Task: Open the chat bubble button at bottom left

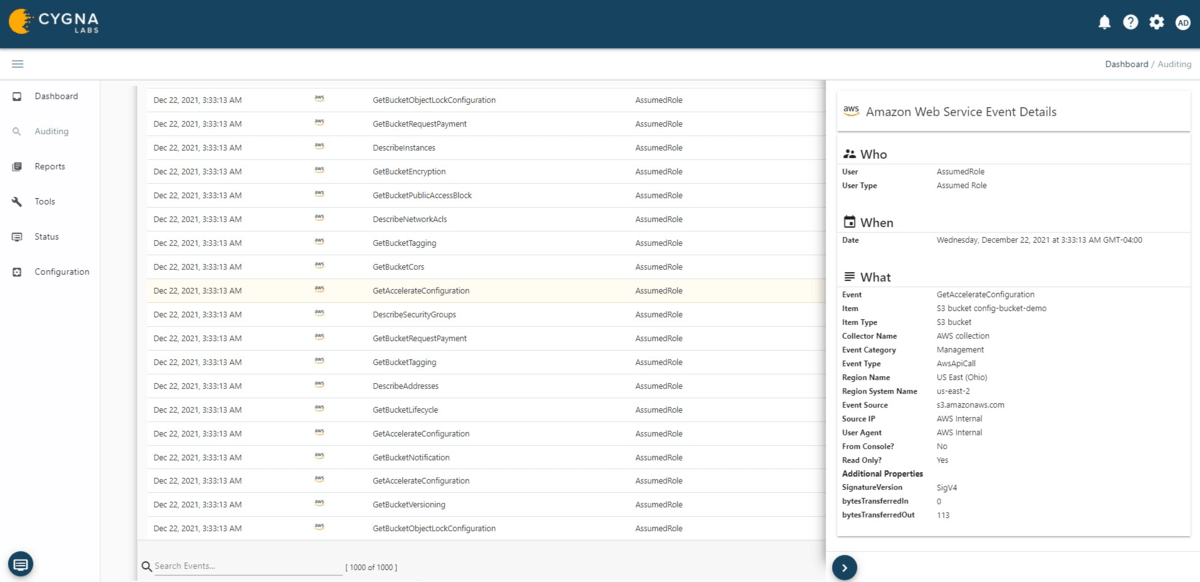Action: 20,563
